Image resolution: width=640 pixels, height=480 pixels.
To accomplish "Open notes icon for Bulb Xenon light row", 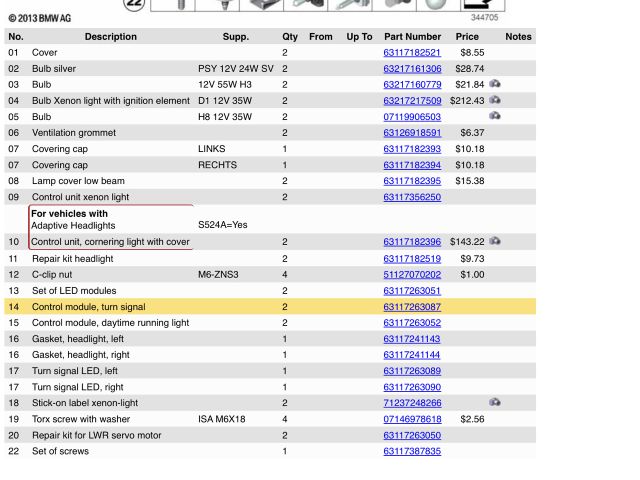I will click(x=495, y=101).
